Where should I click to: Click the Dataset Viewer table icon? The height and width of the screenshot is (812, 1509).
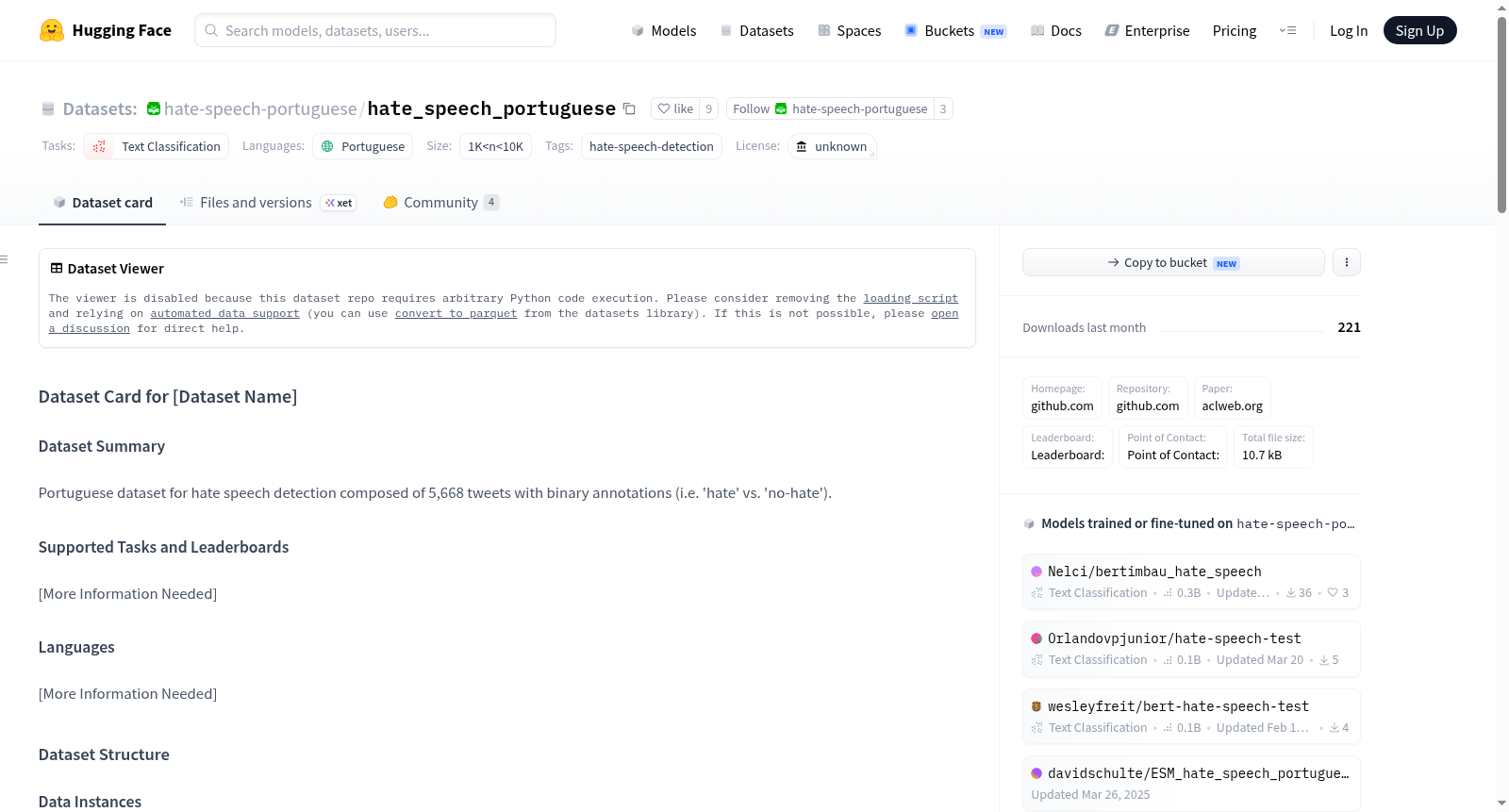pyautogui.click(x=57, y=268)
